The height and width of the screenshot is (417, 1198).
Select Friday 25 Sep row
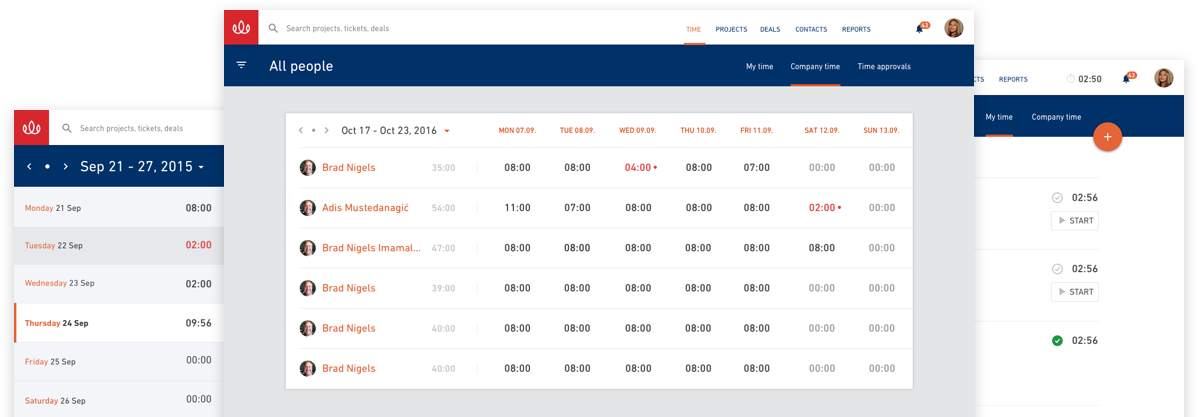[x=118, y=360]
